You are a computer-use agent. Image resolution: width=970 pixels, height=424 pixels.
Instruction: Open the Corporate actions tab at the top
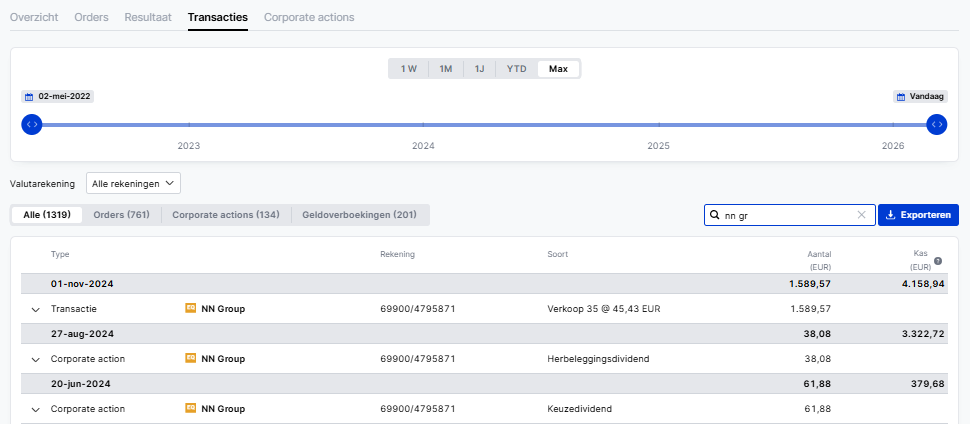[309, 17]
